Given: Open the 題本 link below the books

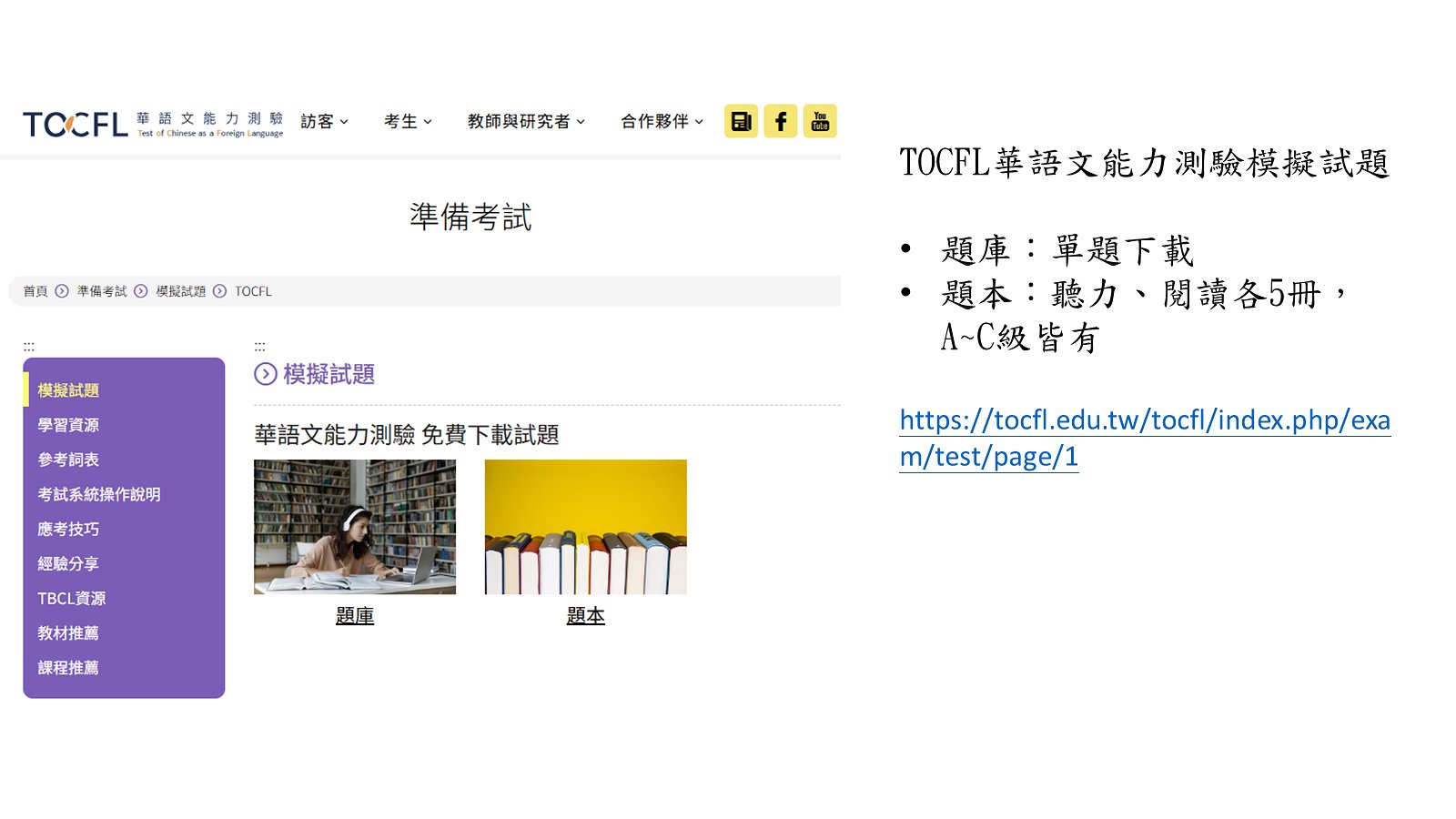Looking at the screenshot, I should tap(586, 616).
